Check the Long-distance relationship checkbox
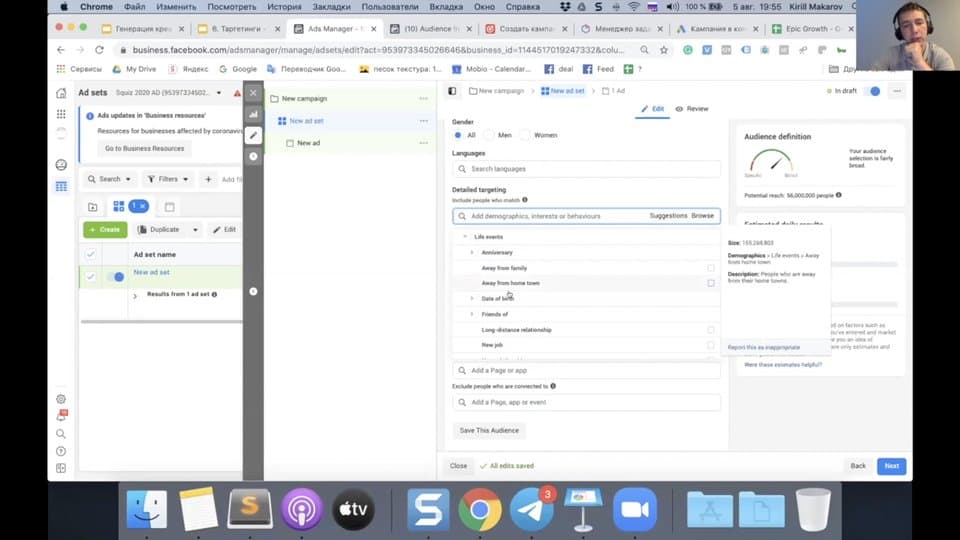 [711, 329]
